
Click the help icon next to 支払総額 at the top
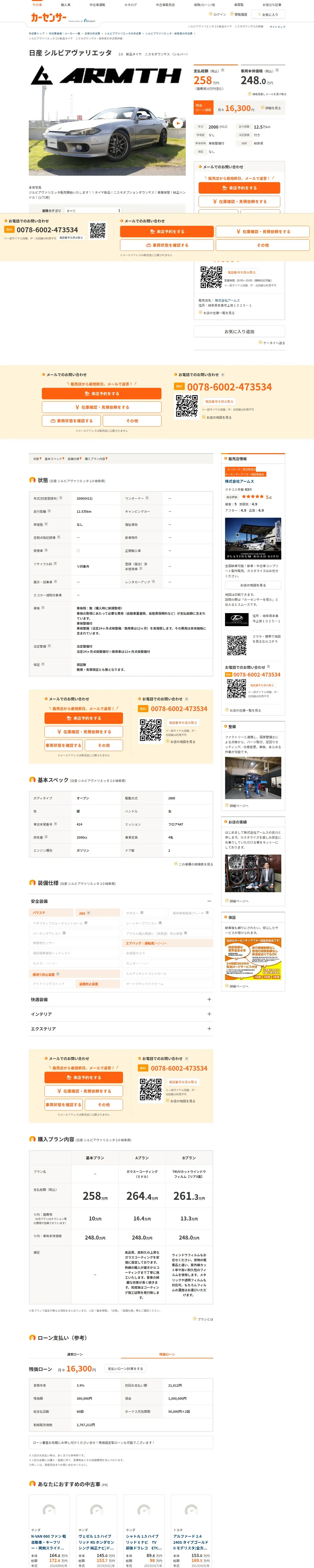coord(222,71)
